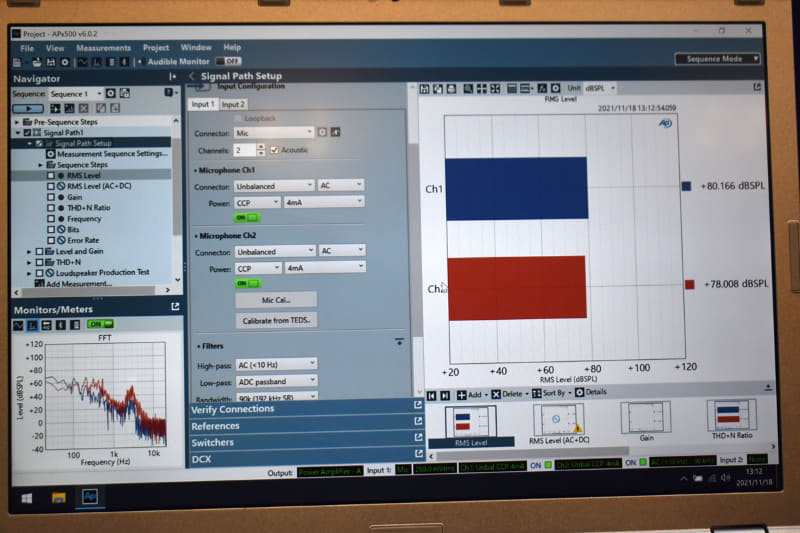The image size is (800, 533).
Task: Open High-pass AC (<10 Hz) dropdown
Action: pos(276,365)
